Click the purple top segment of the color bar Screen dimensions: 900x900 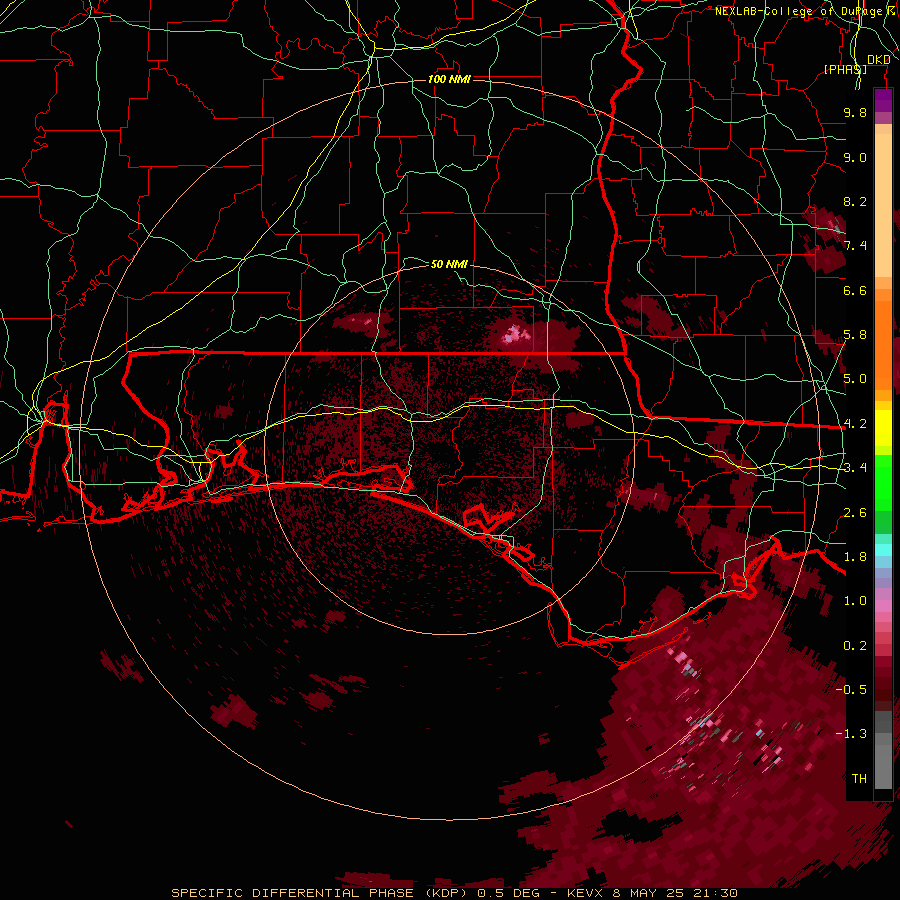883,100
